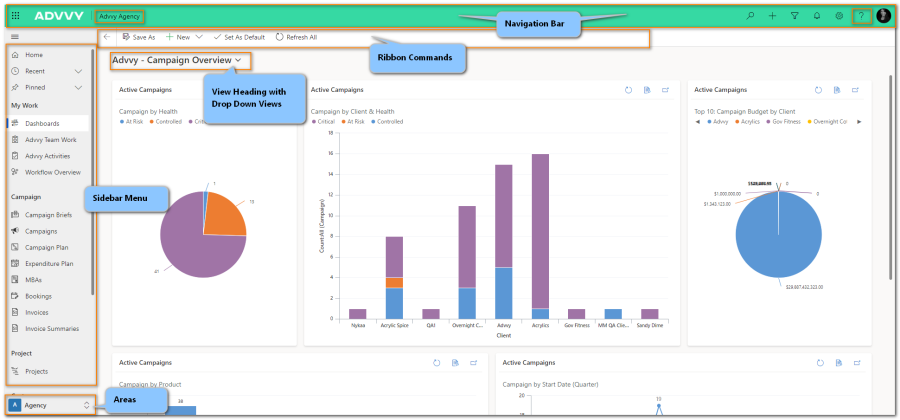Image resolution: width=900 pixels, height=420 pixels.
Task: Click the help question mark icon
Action: 861,16
